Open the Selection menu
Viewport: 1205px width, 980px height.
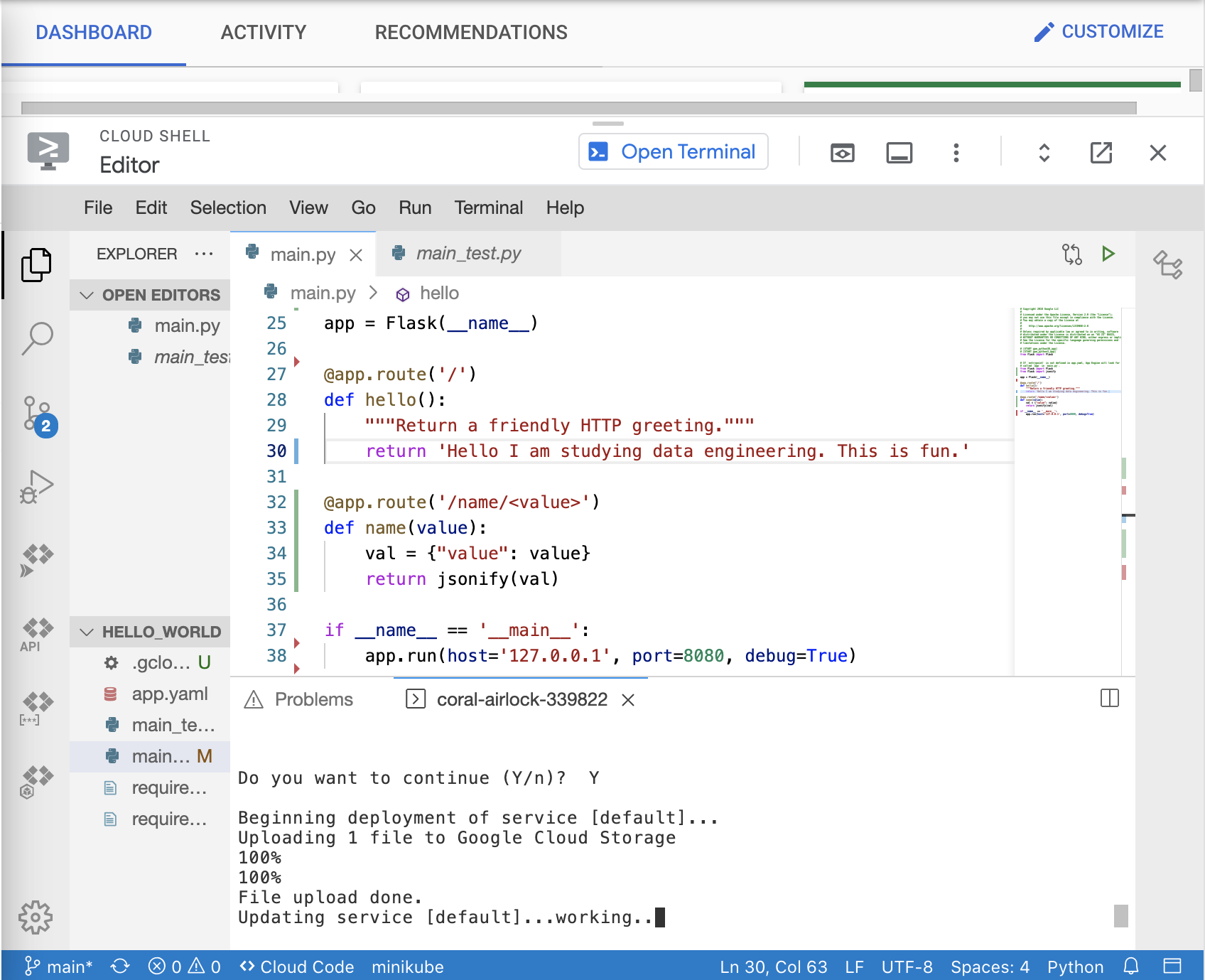pyautogui.click(x=228, y=208)
